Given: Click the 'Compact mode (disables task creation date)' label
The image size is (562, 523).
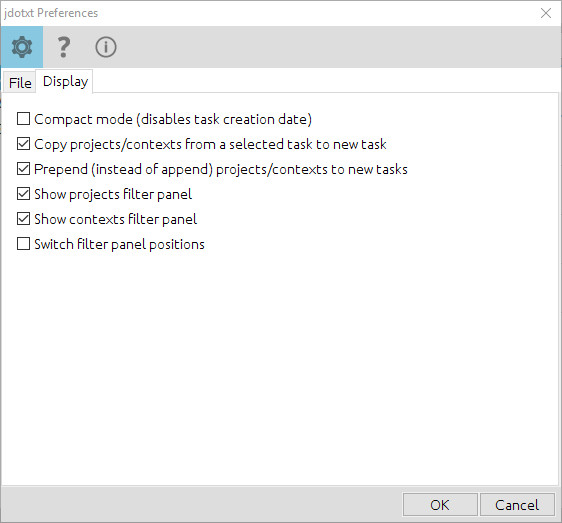Looking at the screenshot, I should coord(173,119).
